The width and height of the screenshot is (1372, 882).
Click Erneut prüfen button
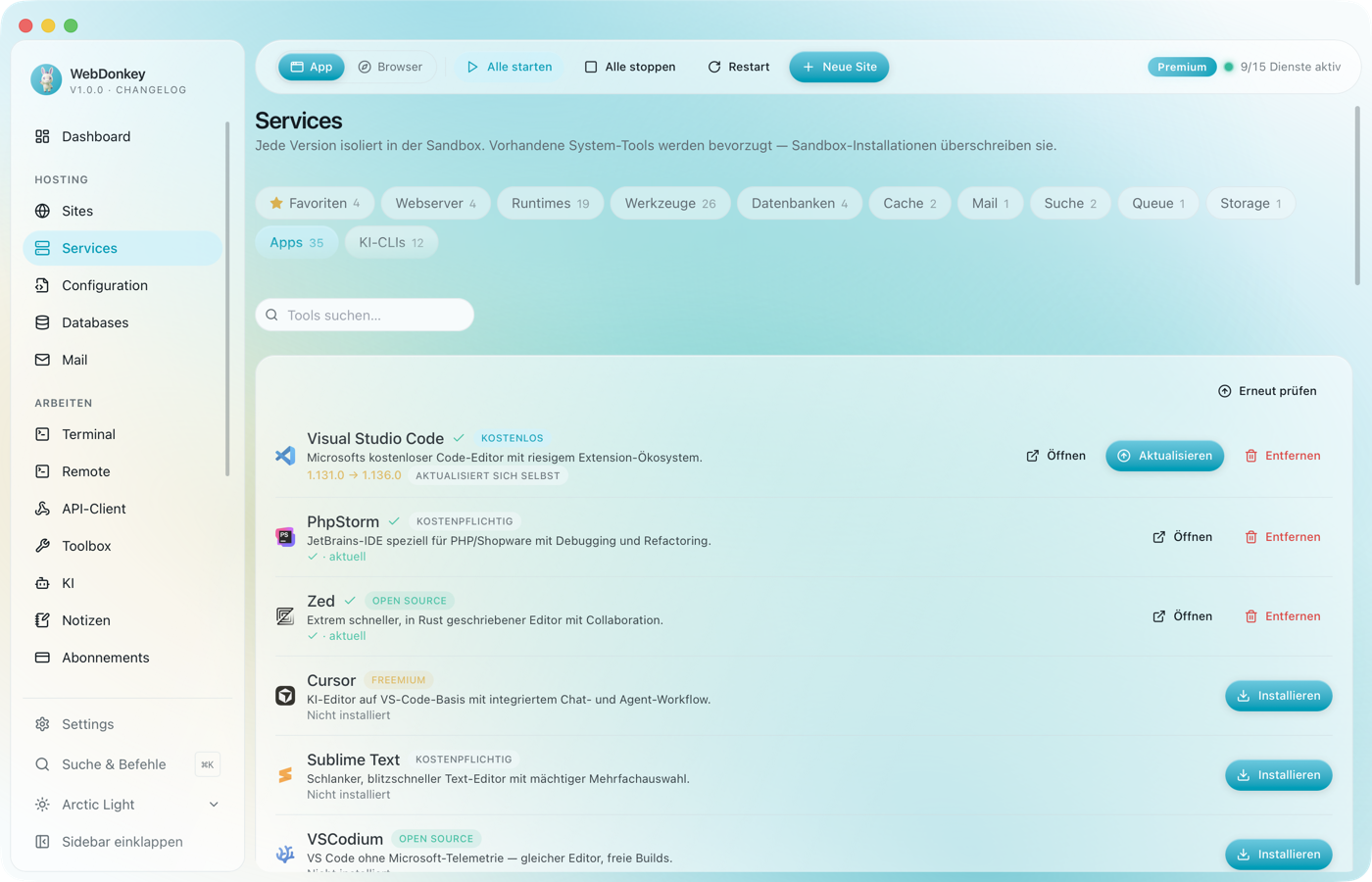1267,391
